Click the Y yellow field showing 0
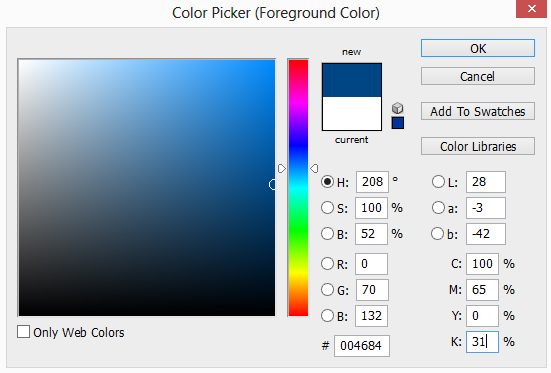This screenshot has width=551, height=373. 482,316
